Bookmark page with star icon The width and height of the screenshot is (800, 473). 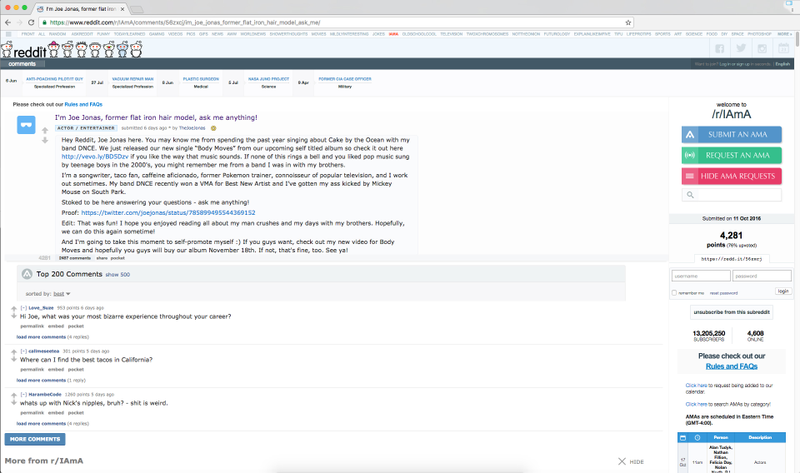click(x=628, y=22)
